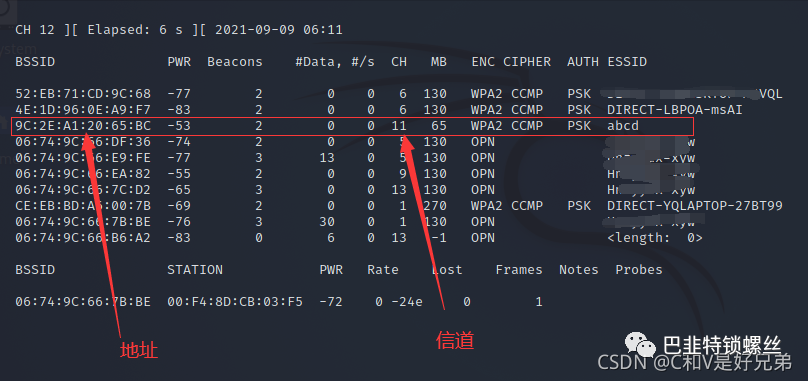The width and height of the screenshot is (808, 381).
Task: Click the Elapsed: 6 s status text
Action: point(135,30)
